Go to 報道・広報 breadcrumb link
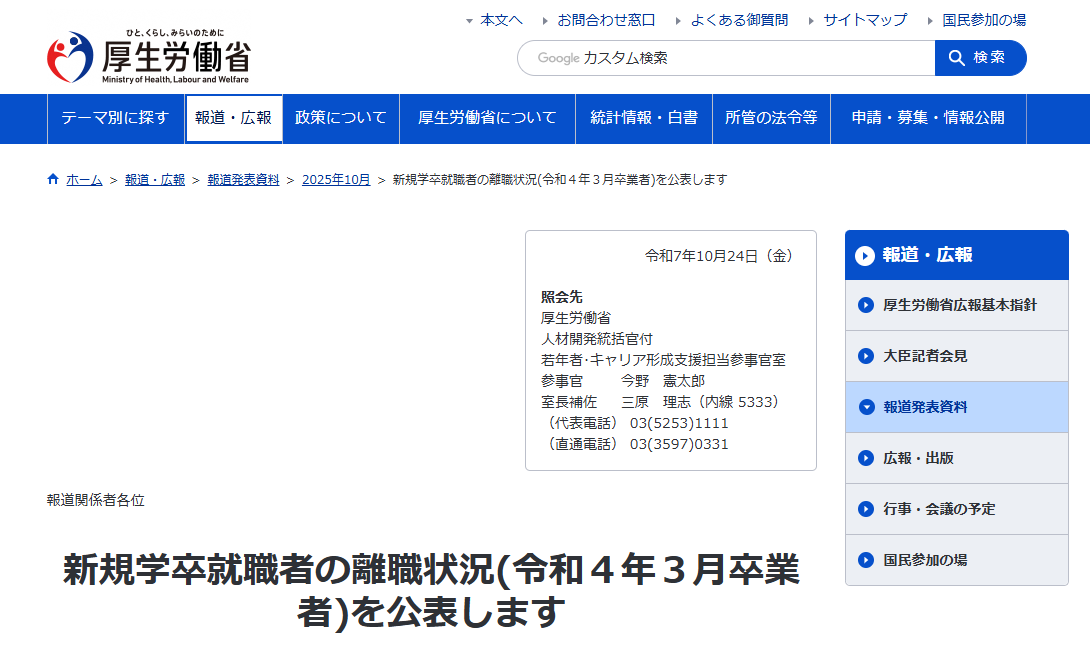This screenshot has width=1090, height=645. pos(155,180)
